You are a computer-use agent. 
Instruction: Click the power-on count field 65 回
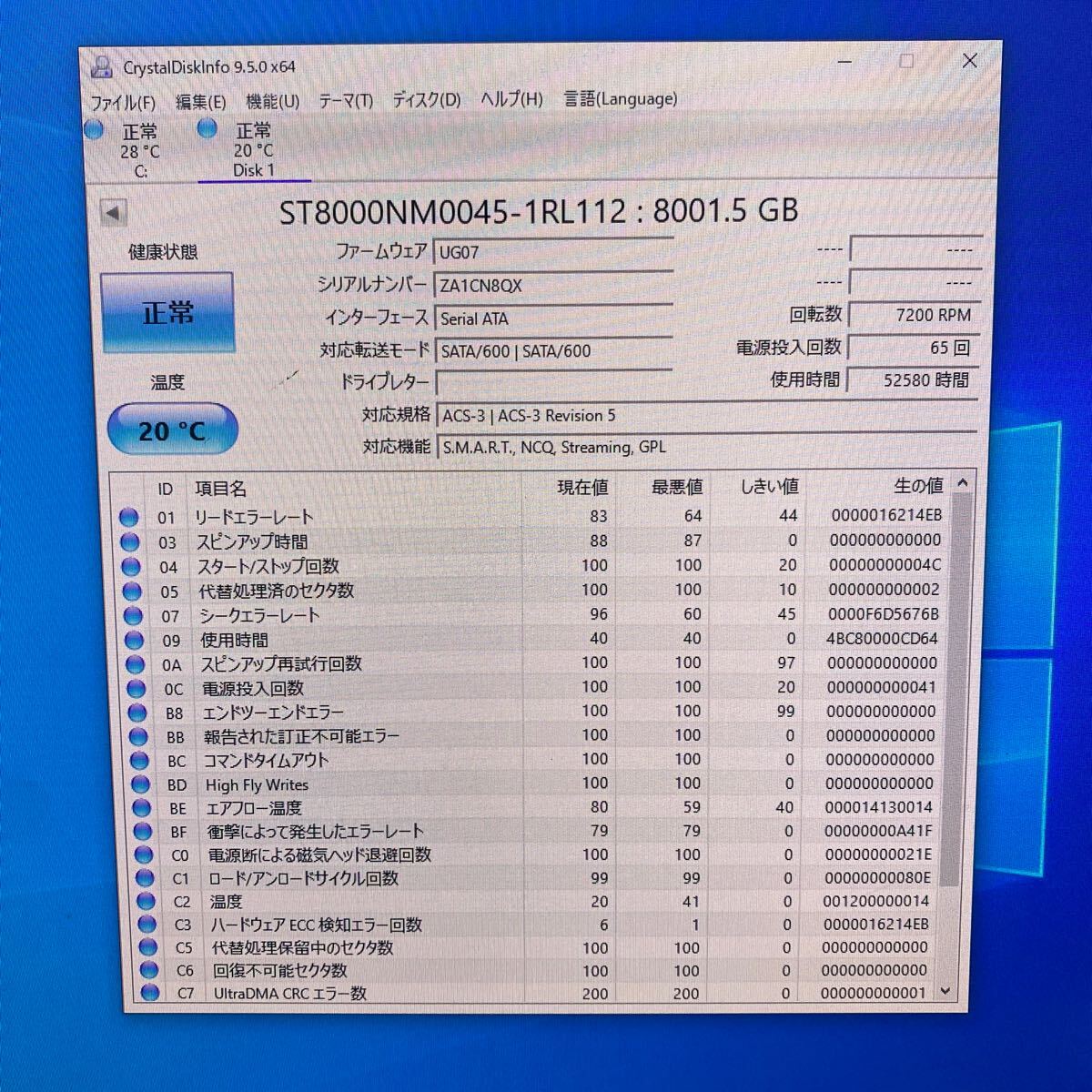pos(914,348)
